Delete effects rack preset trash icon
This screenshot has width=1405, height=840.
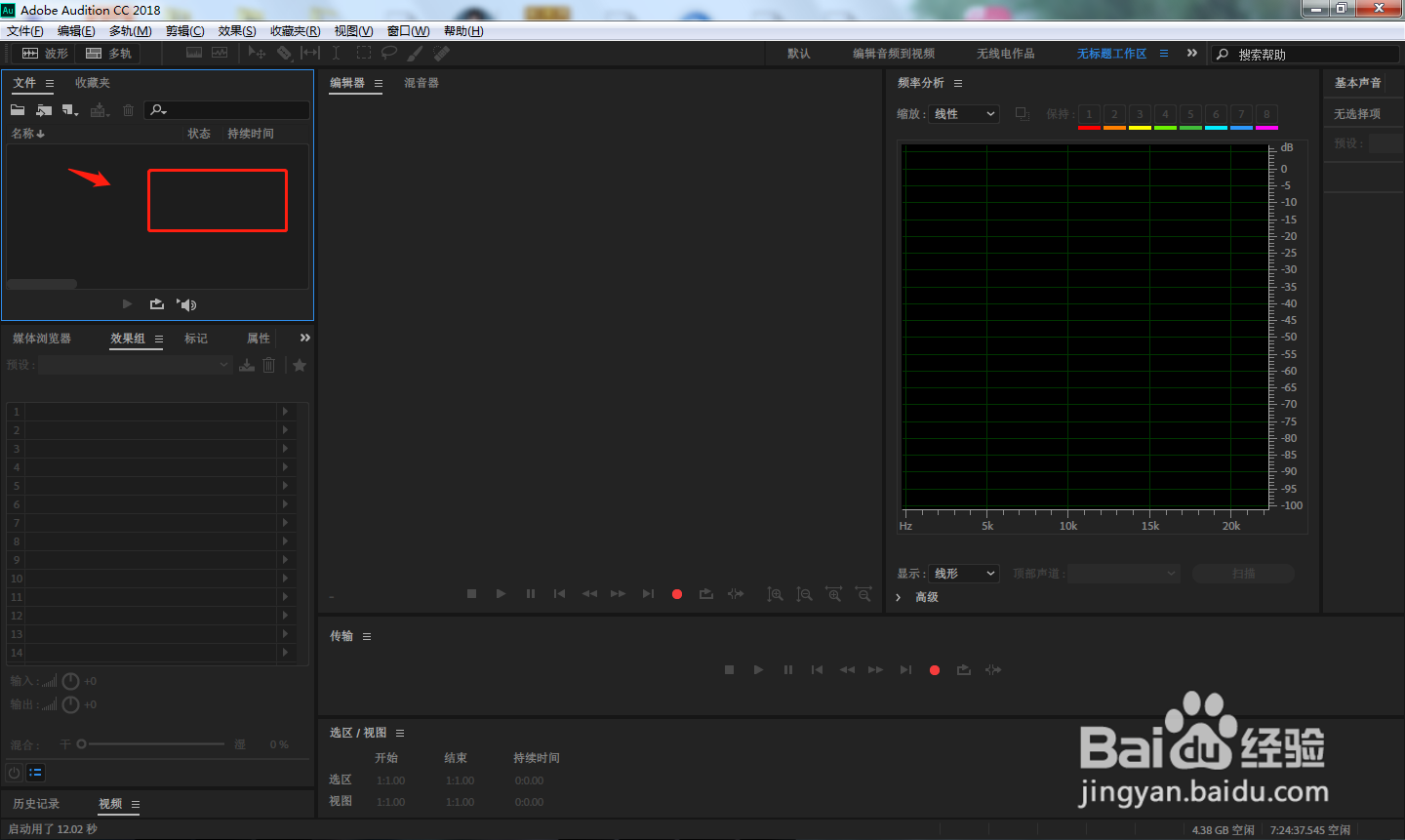(269, 365)
